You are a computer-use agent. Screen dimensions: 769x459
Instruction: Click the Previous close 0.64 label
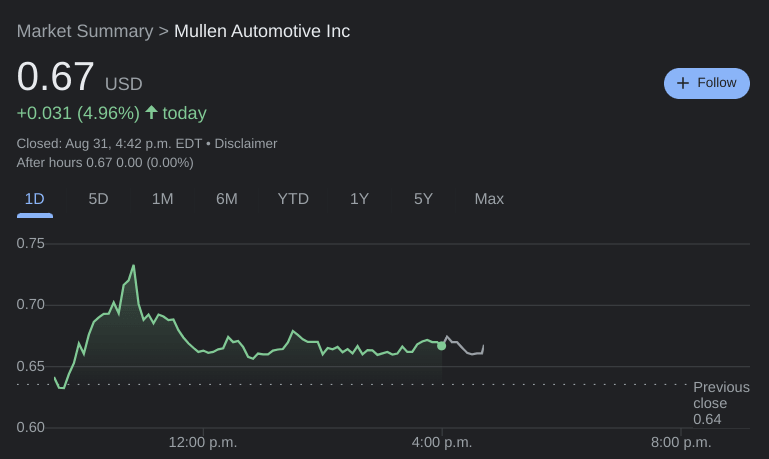721,403
